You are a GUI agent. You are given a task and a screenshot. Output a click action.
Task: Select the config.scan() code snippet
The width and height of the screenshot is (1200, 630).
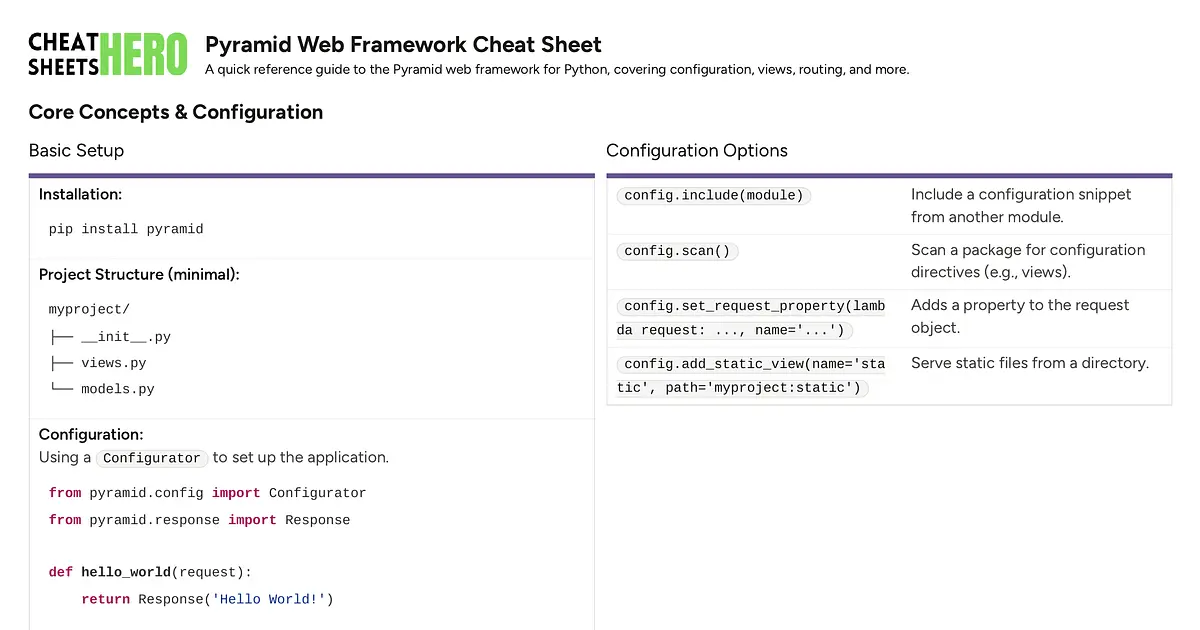click(677, 250)
